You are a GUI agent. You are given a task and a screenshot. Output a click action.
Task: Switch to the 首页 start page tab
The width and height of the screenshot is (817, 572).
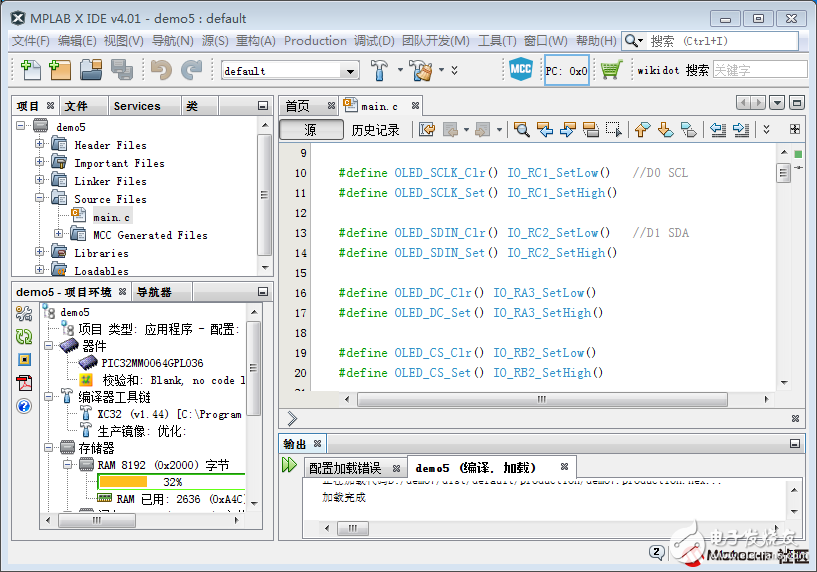[298, 106]
